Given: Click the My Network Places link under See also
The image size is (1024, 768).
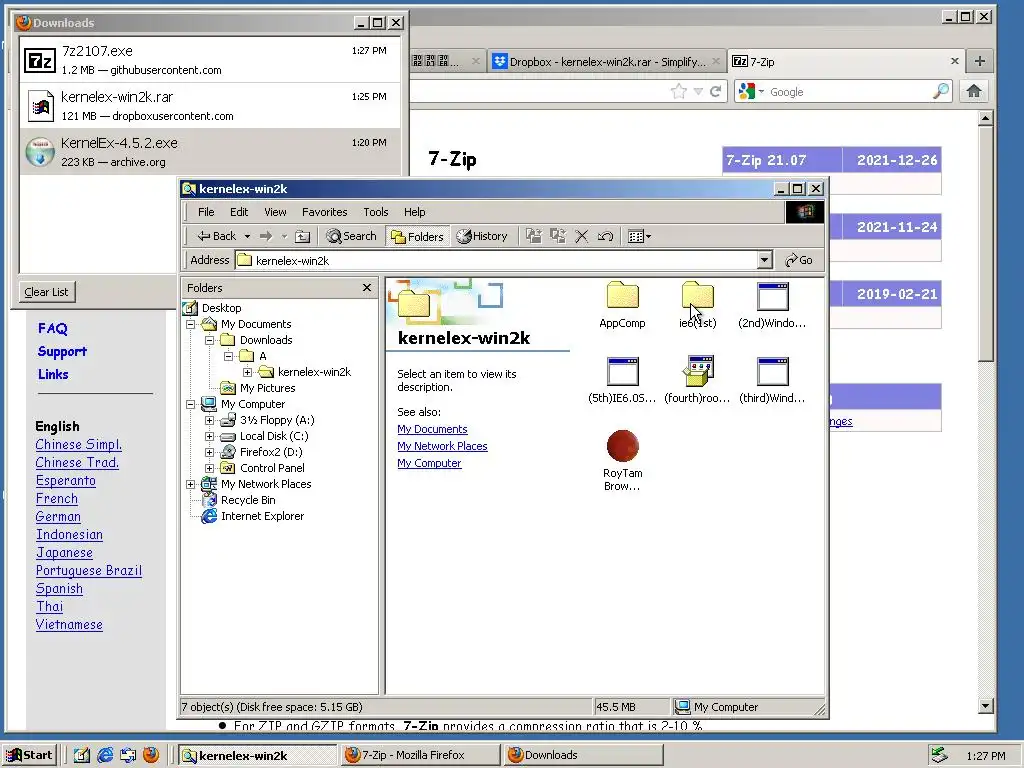Looking at the screenshot, I should [x=442, y=446].
